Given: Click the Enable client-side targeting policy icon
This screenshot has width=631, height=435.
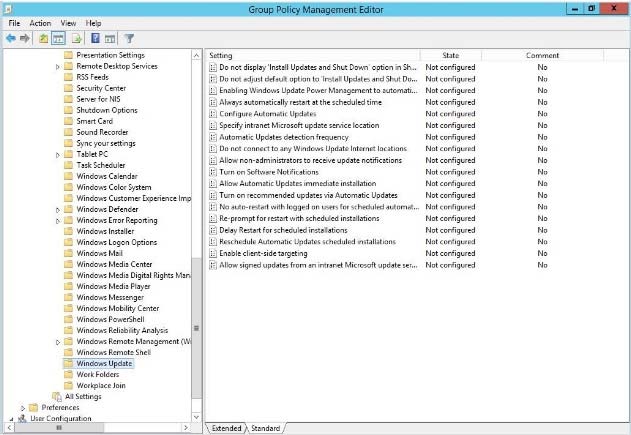Looking at the screenshot, I should click(213, 254).
